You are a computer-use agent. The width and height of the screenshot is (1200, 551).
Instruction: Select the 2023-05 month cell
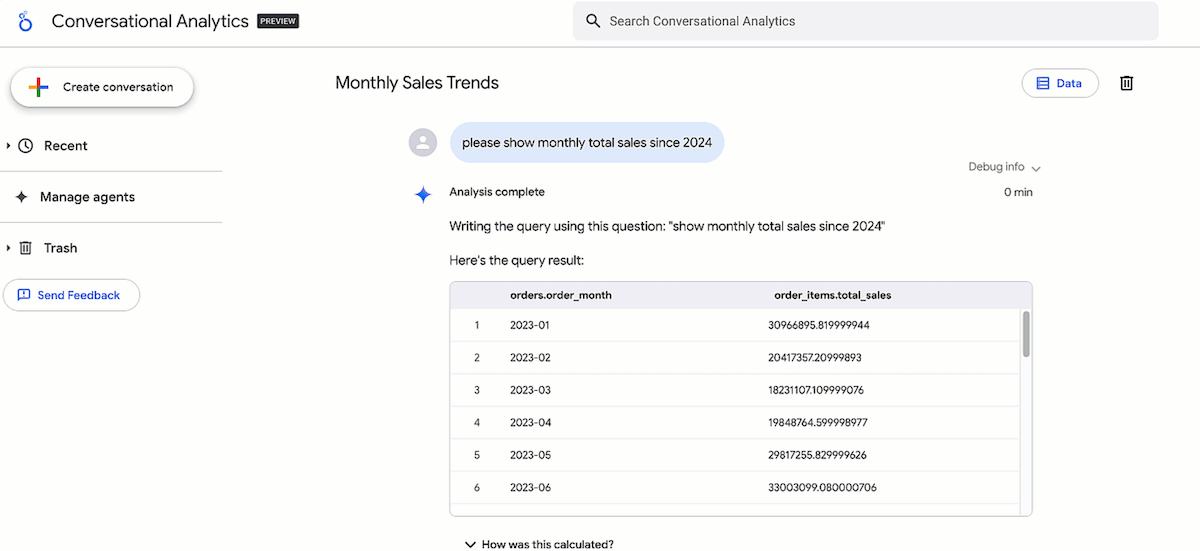530,455
